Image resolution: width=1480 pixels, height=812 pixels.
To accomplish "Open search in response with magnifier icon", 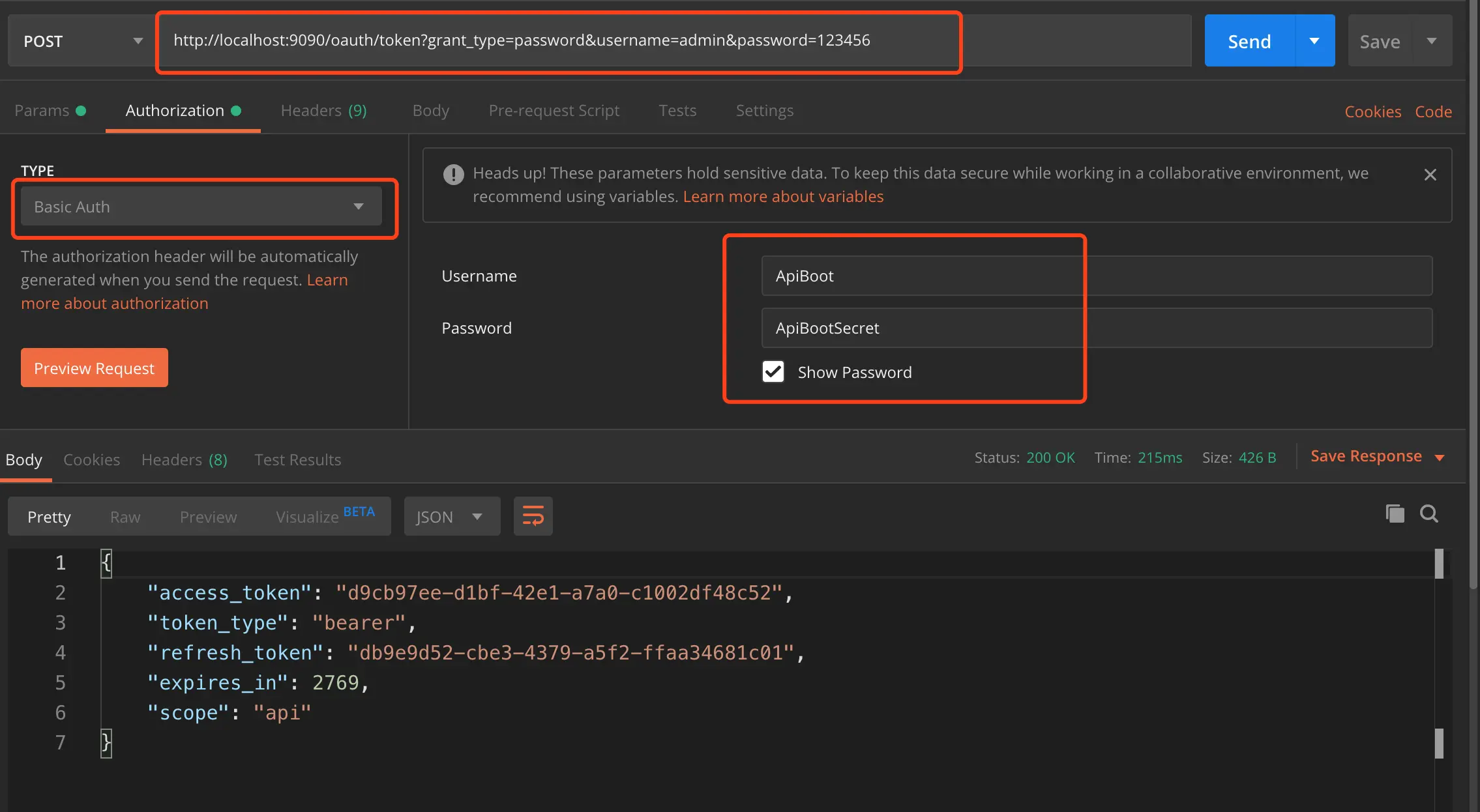I will point(1428,514).
